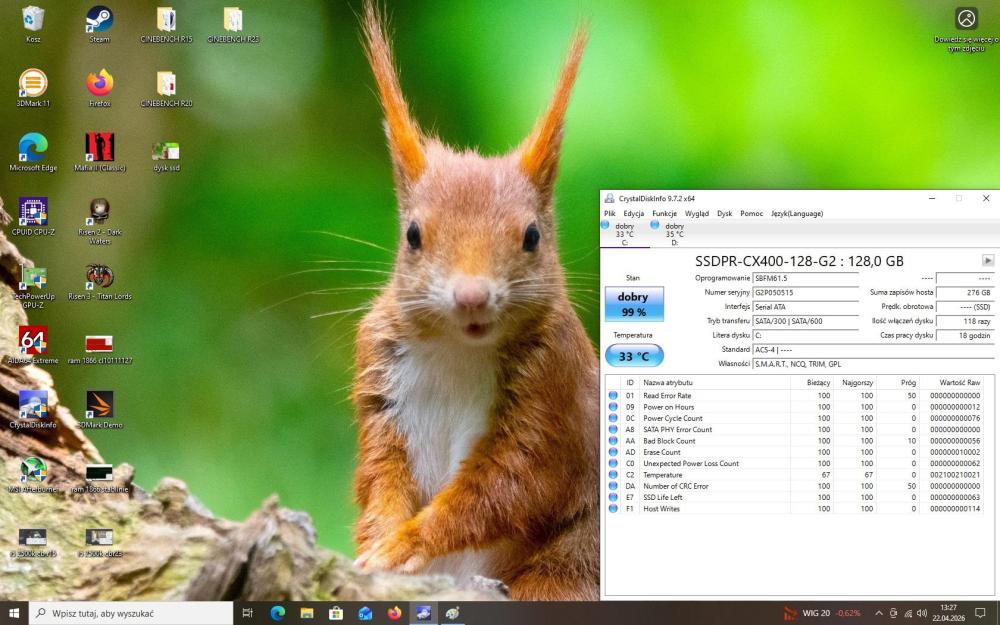Open the Język(Language) menu
The height and width of the screenshot is (625, 1000).
[797, 214]
